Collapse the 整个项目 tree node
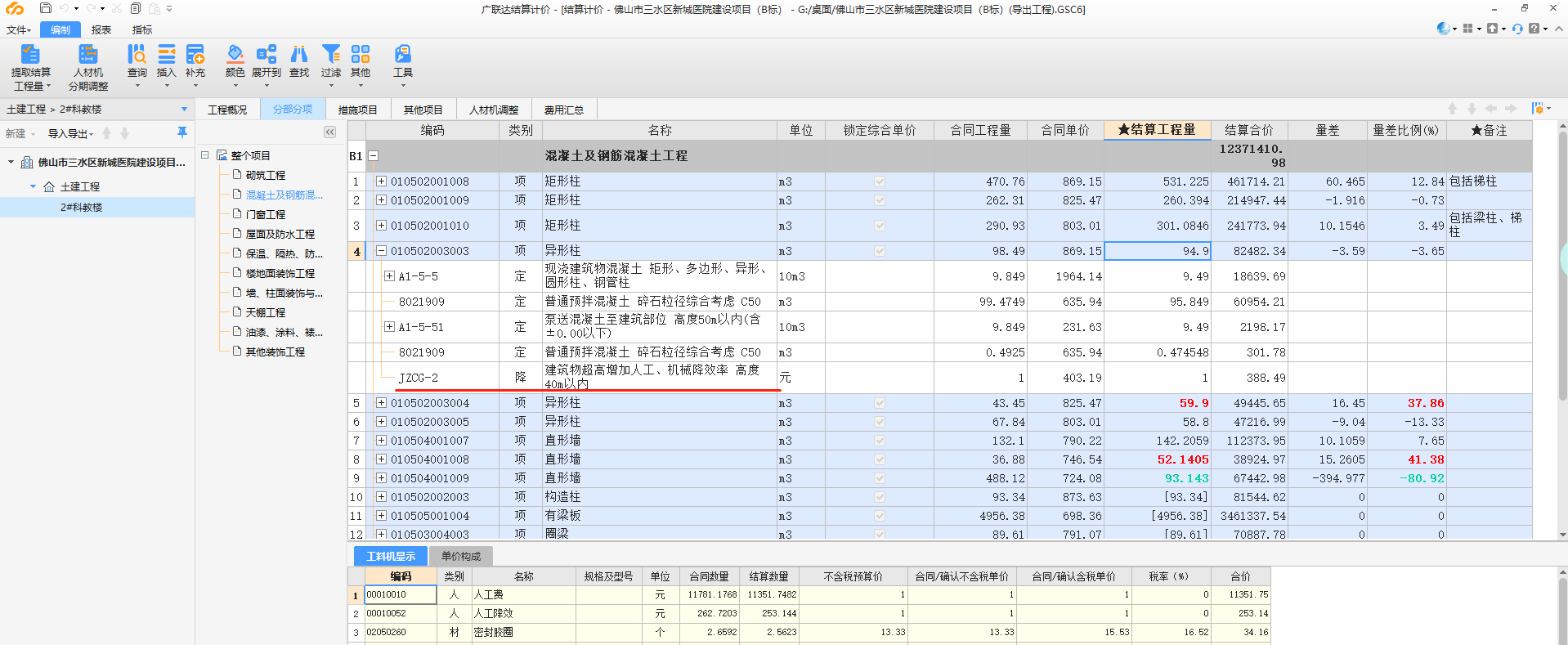1568x645 pixels. pyautogui.click(x=205, y=155)
